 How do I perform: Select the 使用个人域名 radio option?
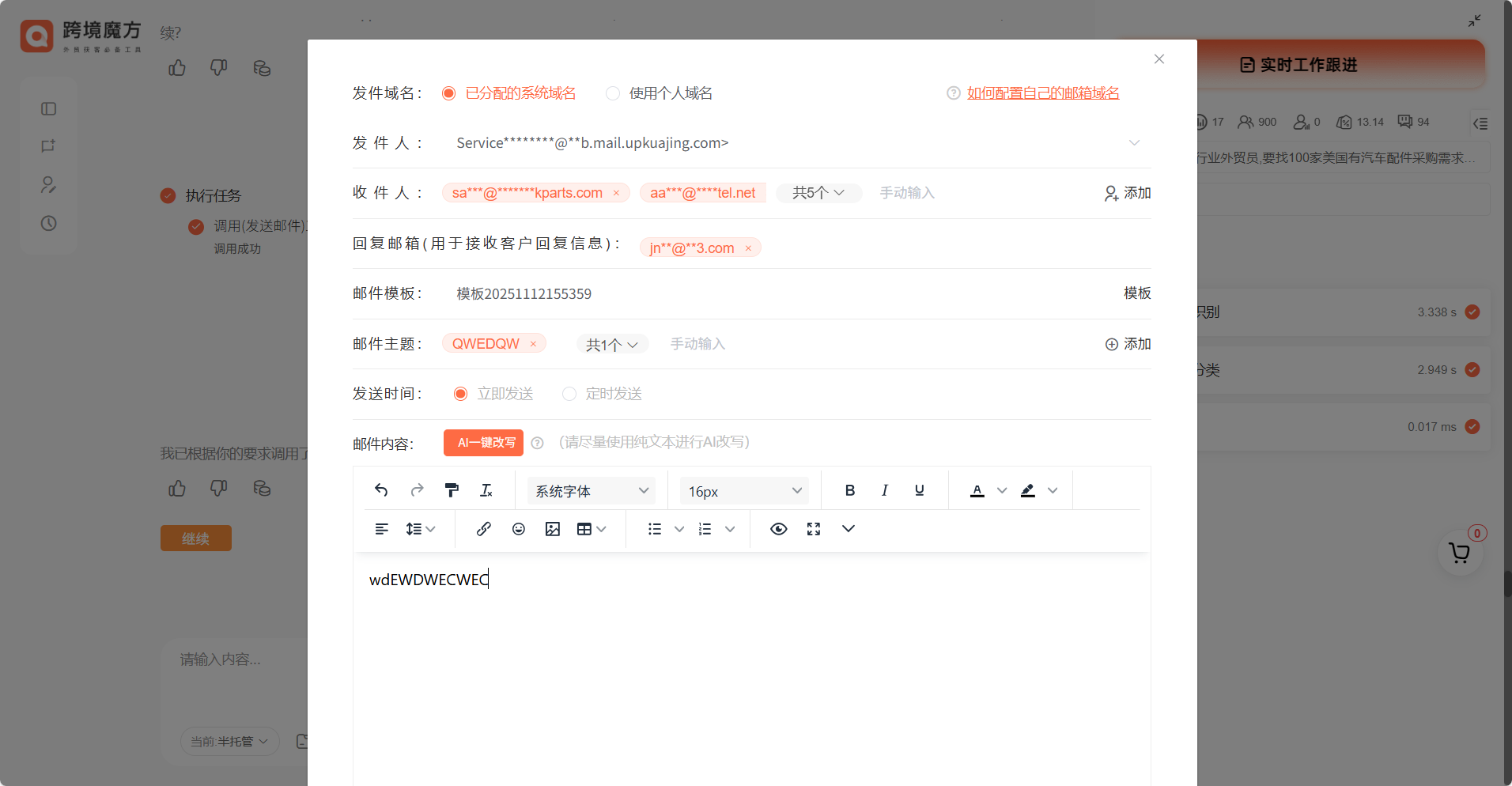pos(613,93)
